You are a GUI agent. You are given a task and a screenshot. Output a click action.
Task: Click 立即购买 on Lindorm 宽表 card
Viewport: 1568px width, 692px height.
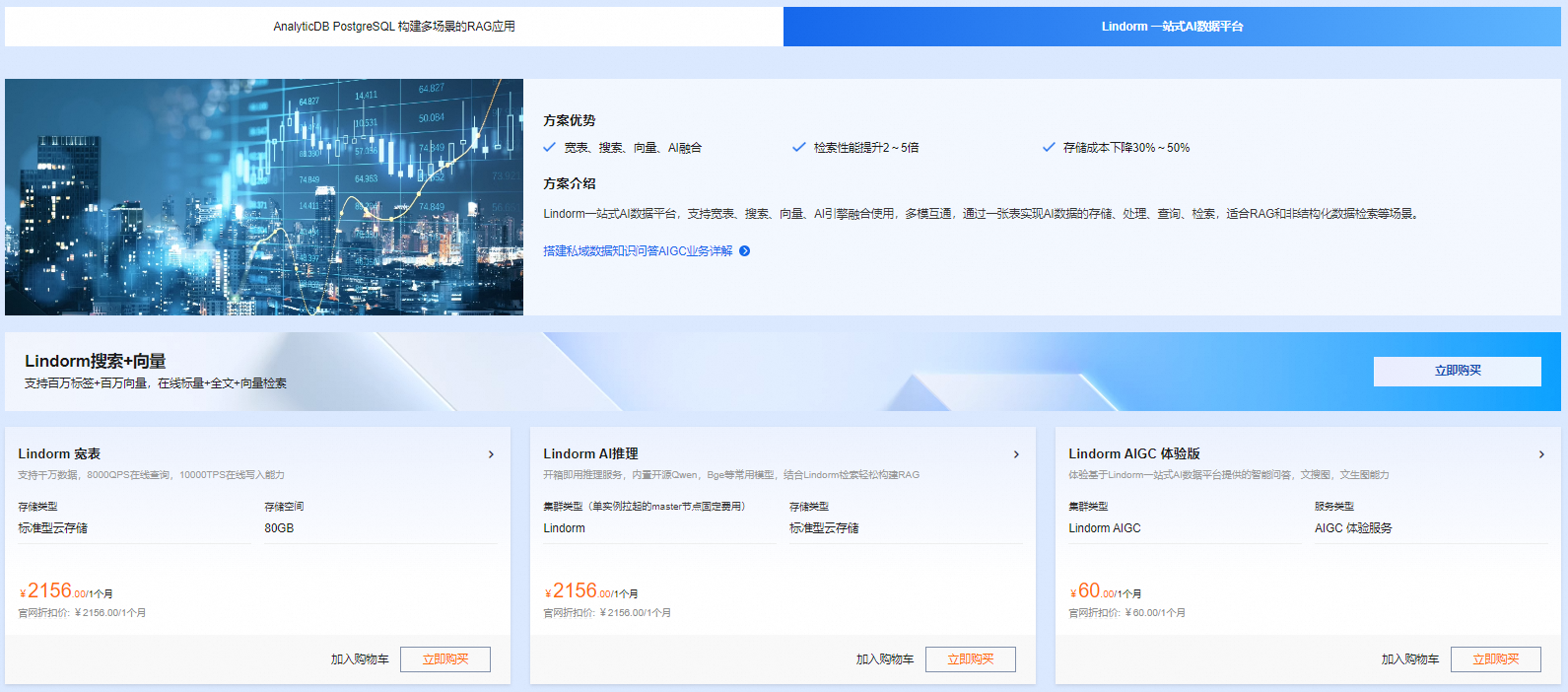click(x=445, y=659)
